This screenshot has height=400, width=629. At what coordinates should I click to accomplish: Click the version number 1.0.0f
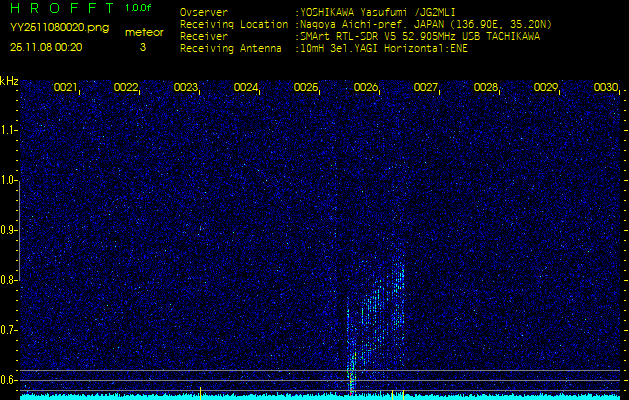[138, 8]
